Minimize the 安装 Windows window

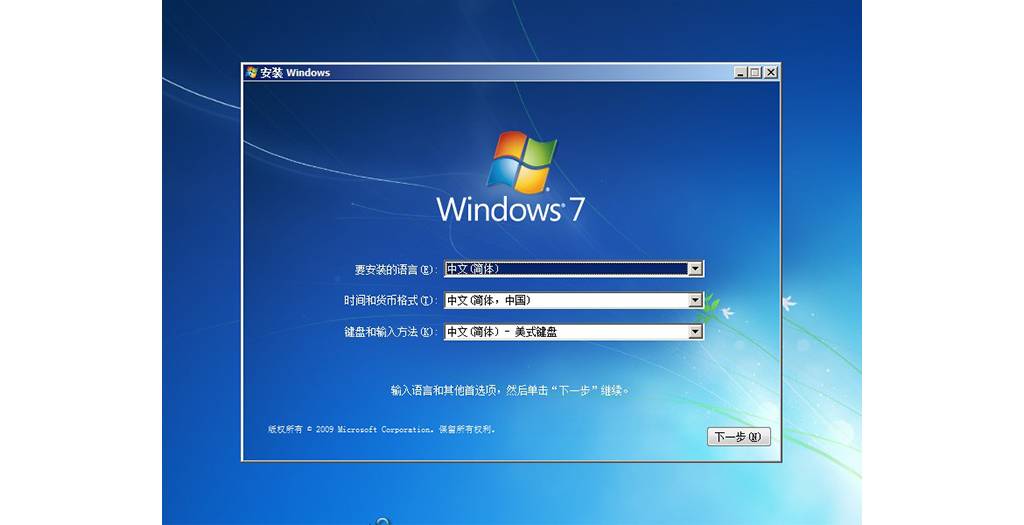(740, 72)
